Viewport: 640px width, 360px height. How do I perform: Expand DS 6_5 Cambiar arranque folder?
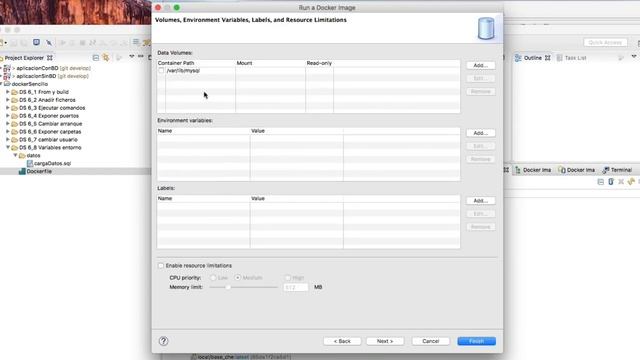8,124
